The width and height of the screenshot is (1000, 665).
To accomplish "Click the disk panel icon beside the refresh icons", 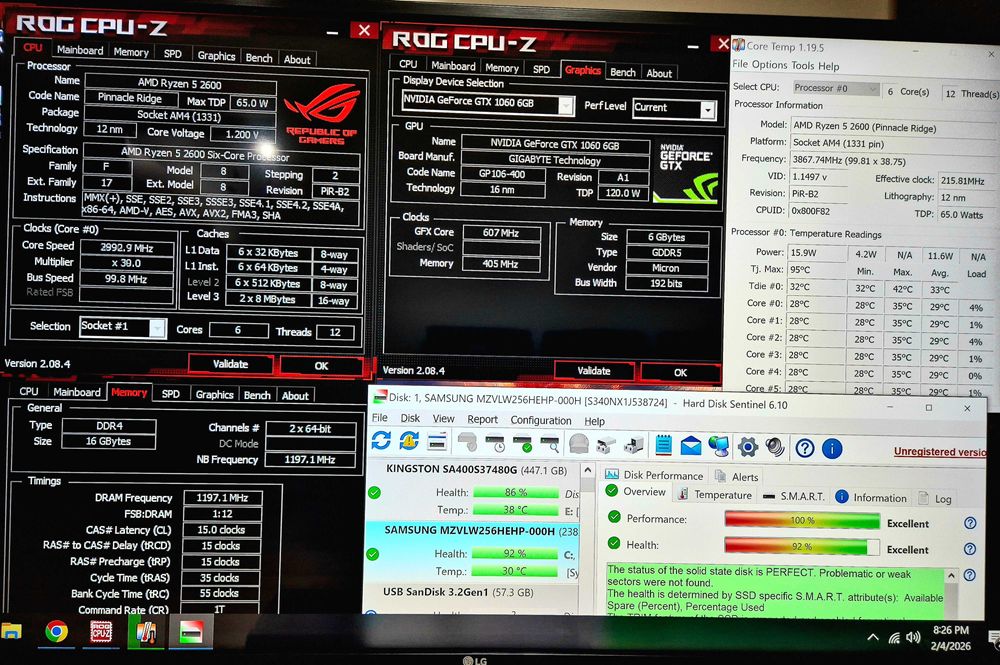I will (x=437, y=441).
